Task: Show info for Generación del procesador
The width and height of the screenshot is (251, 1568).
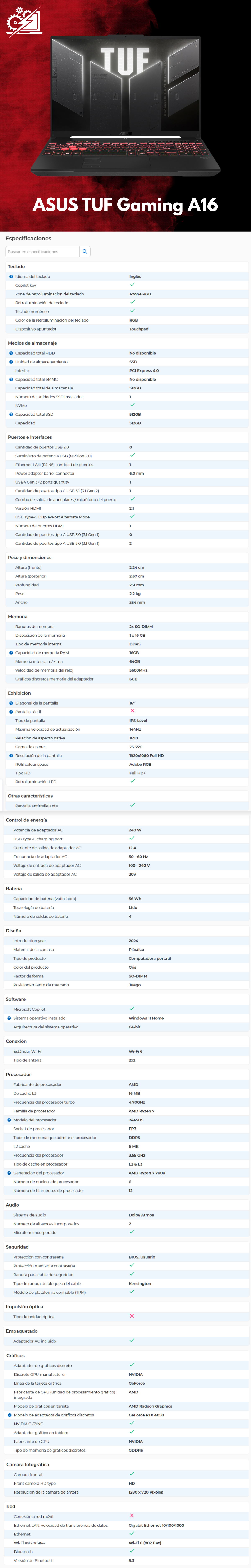Action: coord(9,1173)
